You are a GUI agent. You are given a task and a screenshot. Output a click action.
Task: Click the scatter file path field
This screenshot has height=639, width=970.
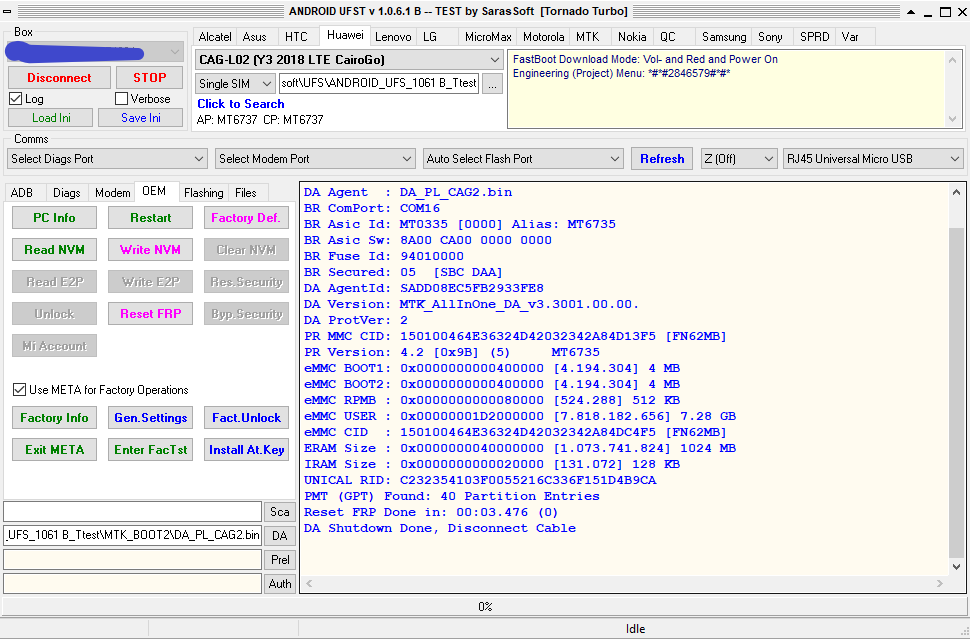point(132,512)
